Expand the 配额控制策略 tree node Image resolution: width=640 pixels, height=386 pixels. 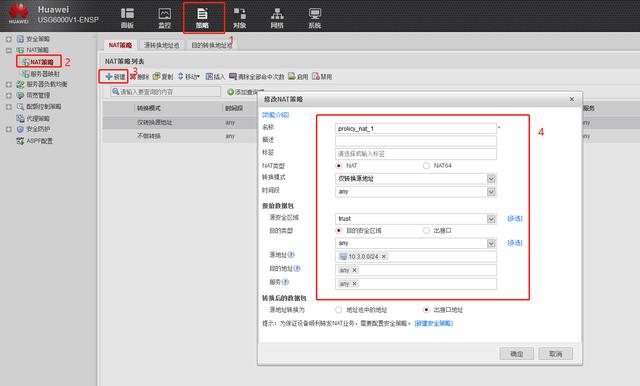pos(9,106)
